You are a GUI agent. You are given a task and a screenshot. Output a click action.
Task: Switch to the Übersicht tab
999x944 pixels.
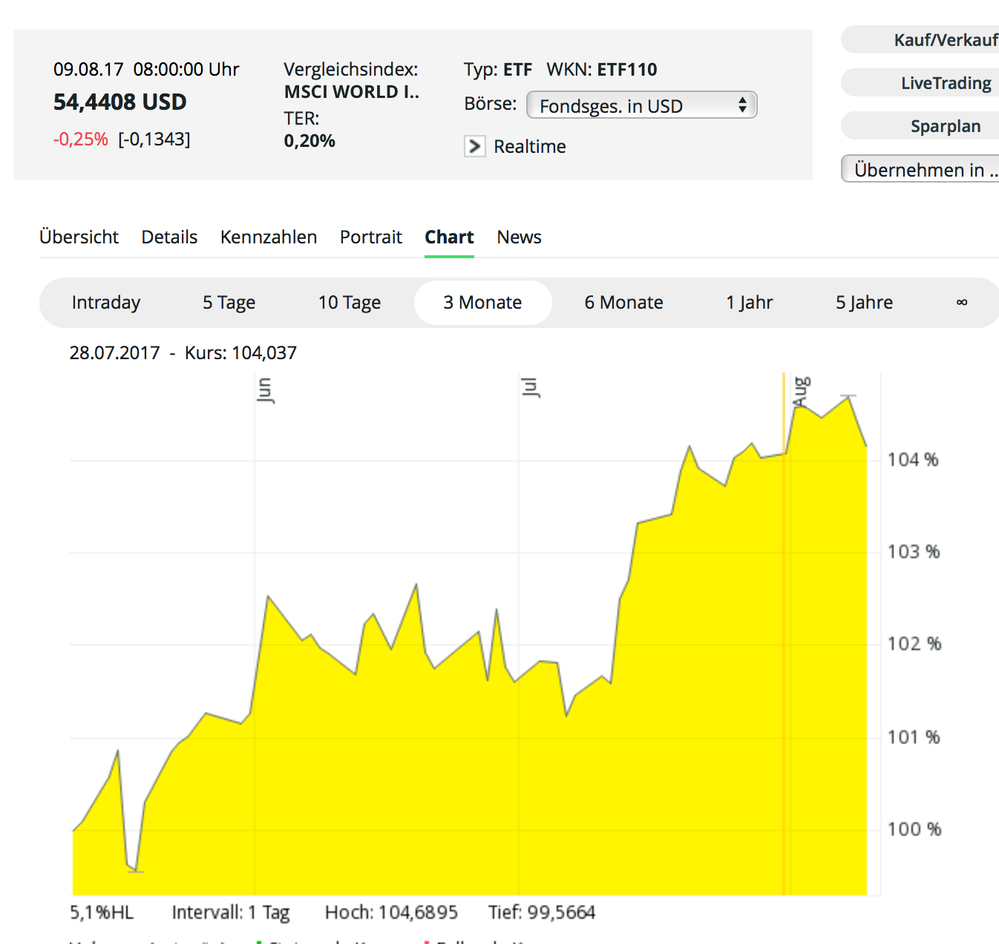(x=79, y=237)
